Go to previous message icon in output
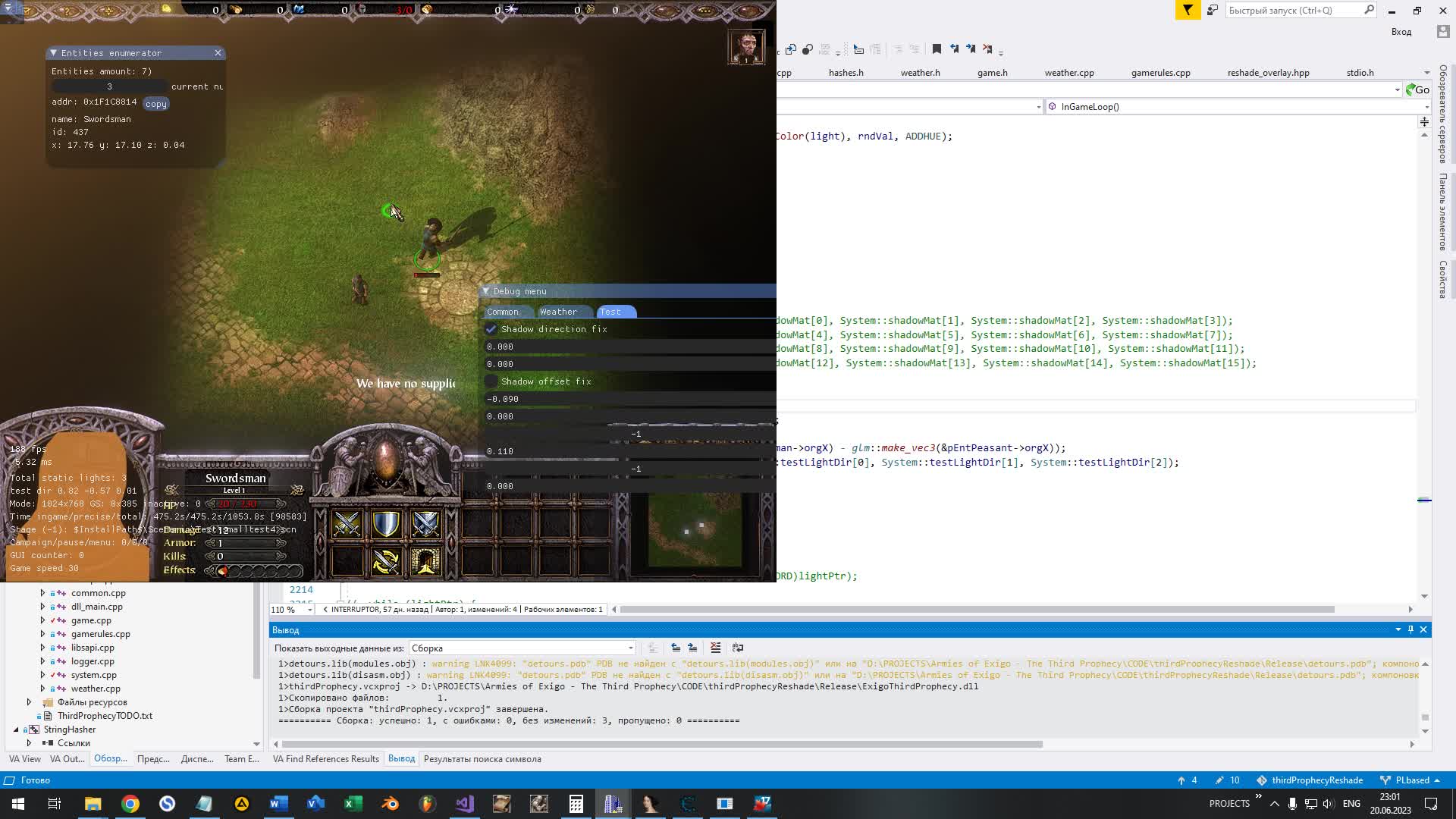 coord(676,648)
